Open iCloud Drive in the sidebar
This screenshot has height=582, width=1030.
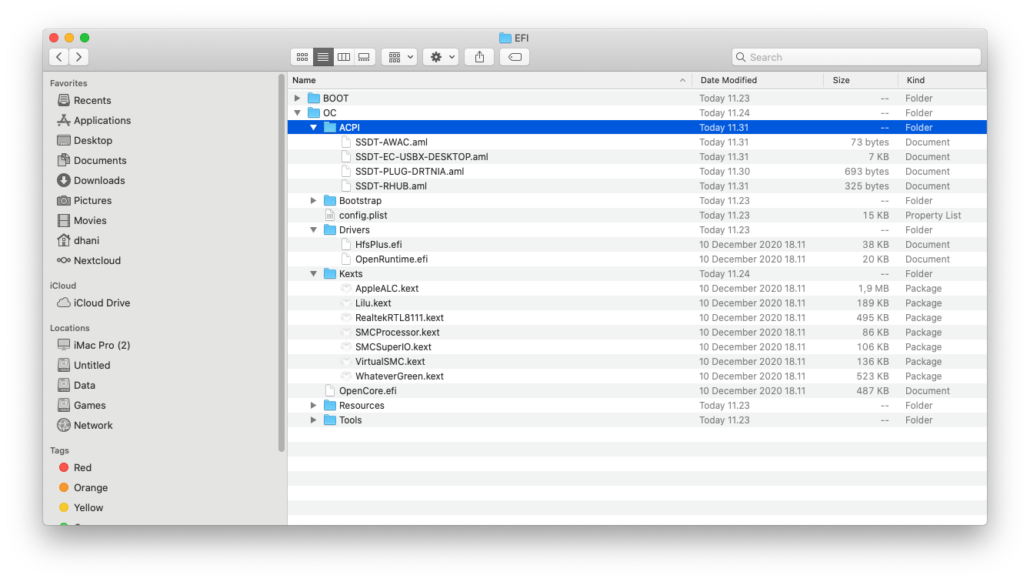coord(101,303)
